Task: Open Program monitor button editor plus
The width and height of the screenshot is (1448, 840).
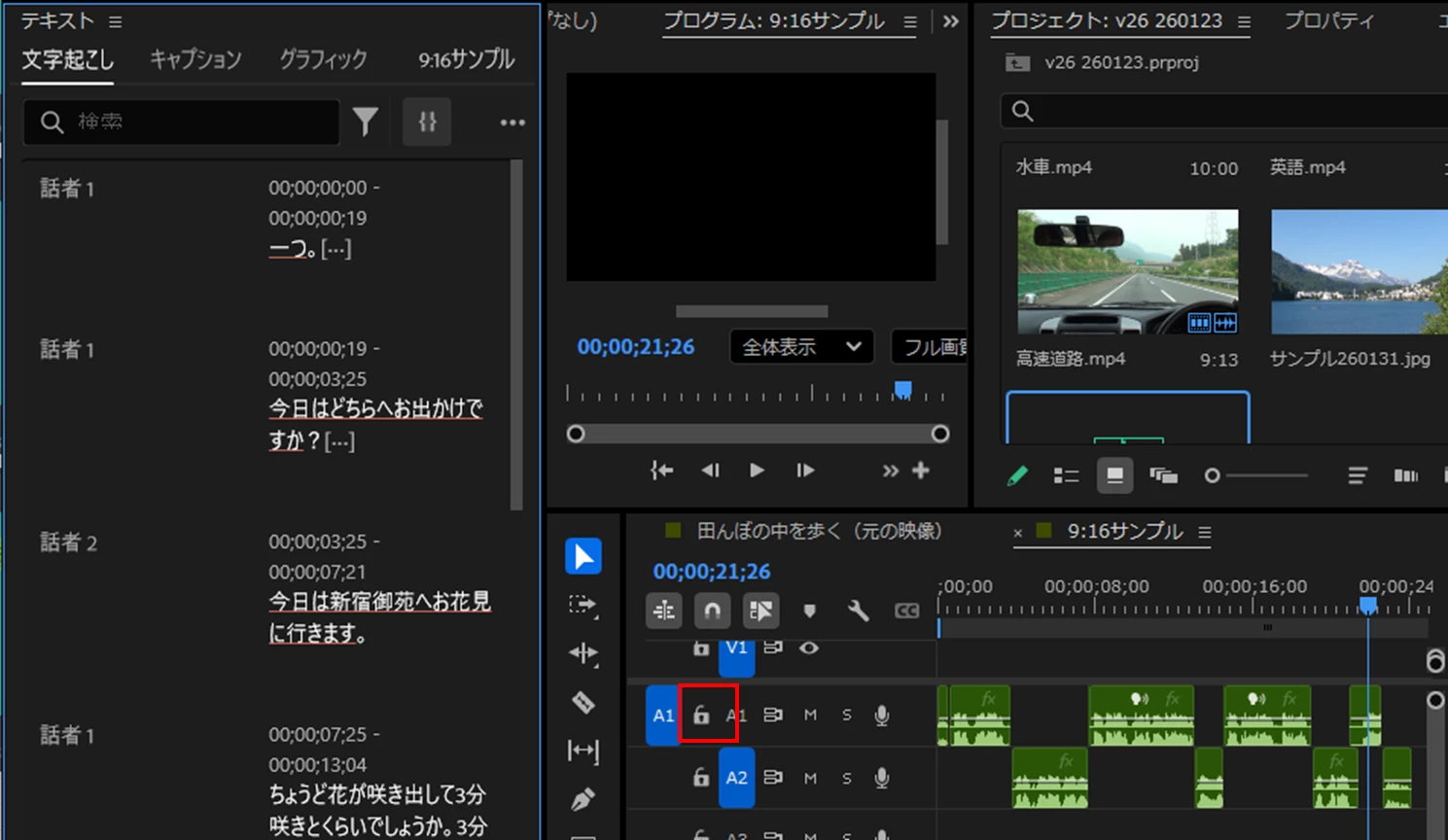Action: click(921, 471)
